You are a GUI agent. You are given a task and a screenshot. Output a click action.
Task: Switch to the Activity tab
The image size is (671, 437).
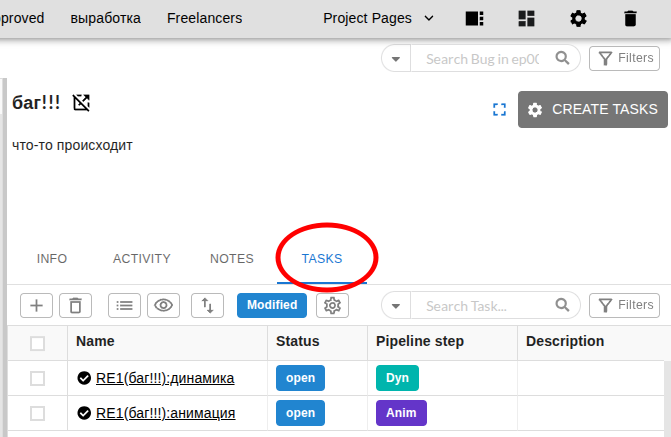[x=141, y=259]
